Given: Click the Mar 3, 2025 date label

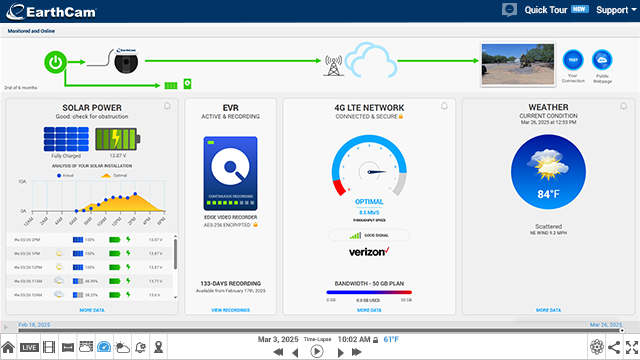Looking at the screenshot, I should coord(278,340).
